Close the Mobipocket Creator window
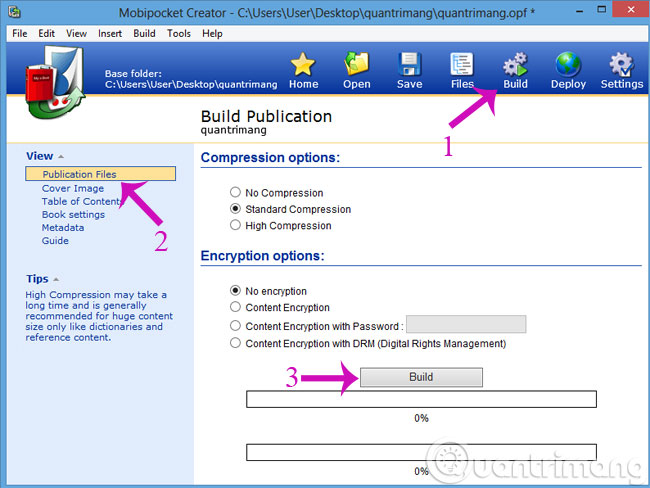 pyautogui.click(x=631, y=10)
